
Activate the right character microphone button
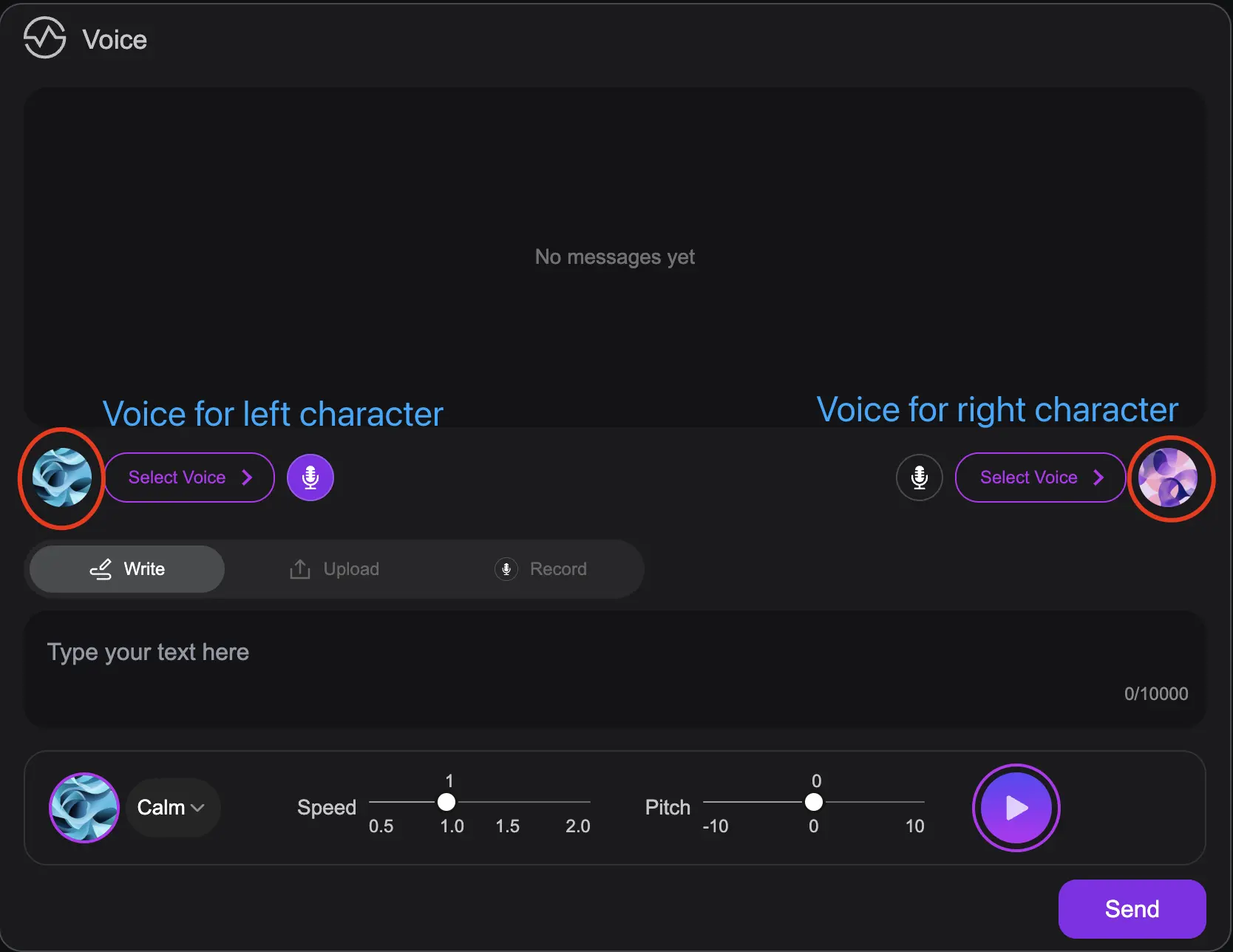(x=919, y=477)
